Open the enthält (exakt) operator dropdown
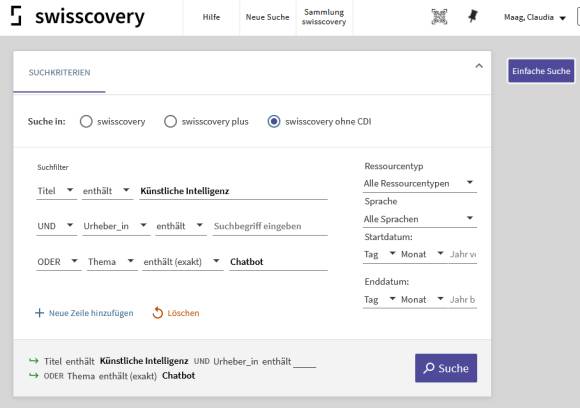 coord(183,262)
